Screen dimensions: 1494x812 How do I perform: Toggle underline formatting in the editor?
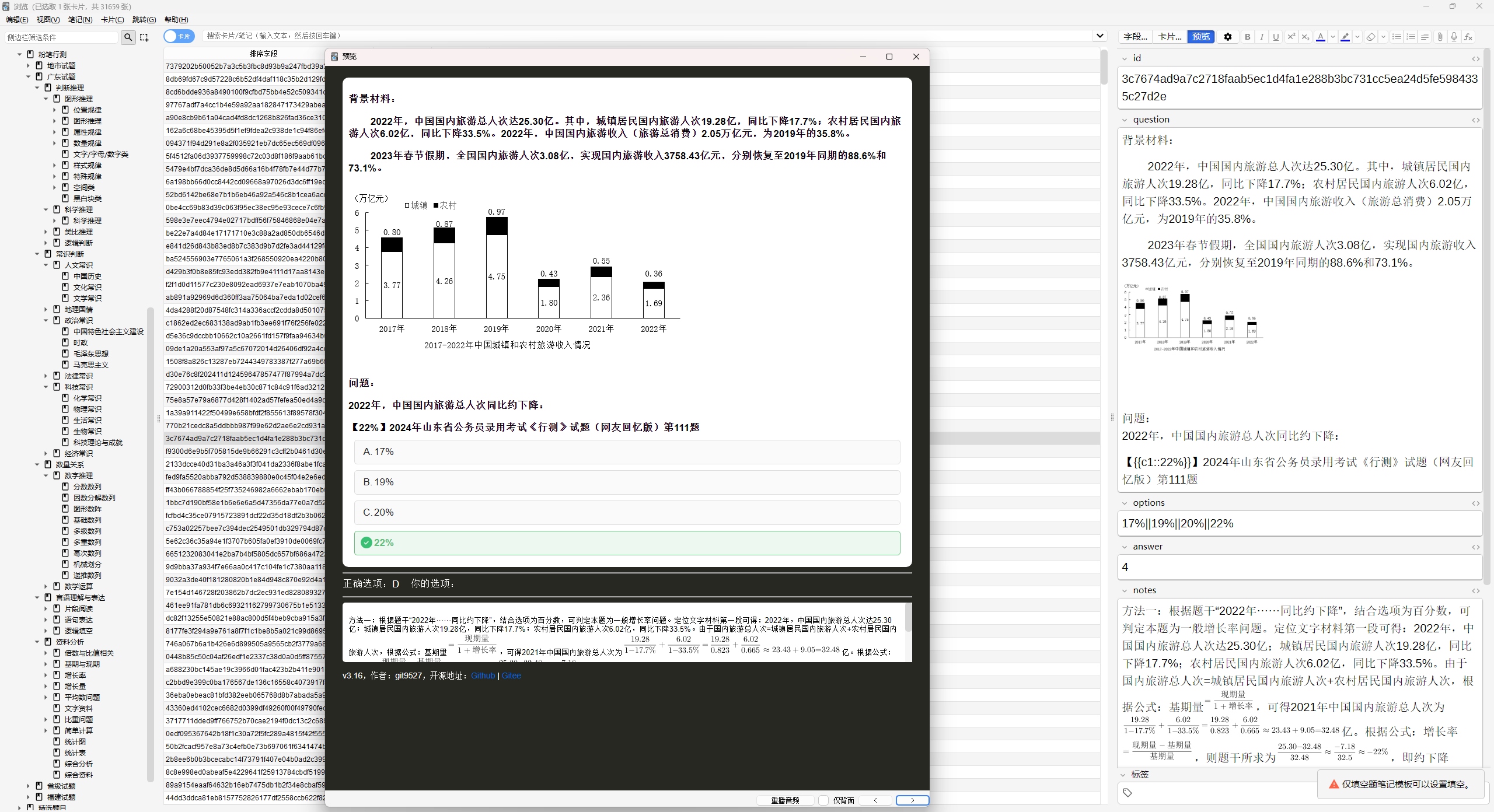click(1276, 37)
